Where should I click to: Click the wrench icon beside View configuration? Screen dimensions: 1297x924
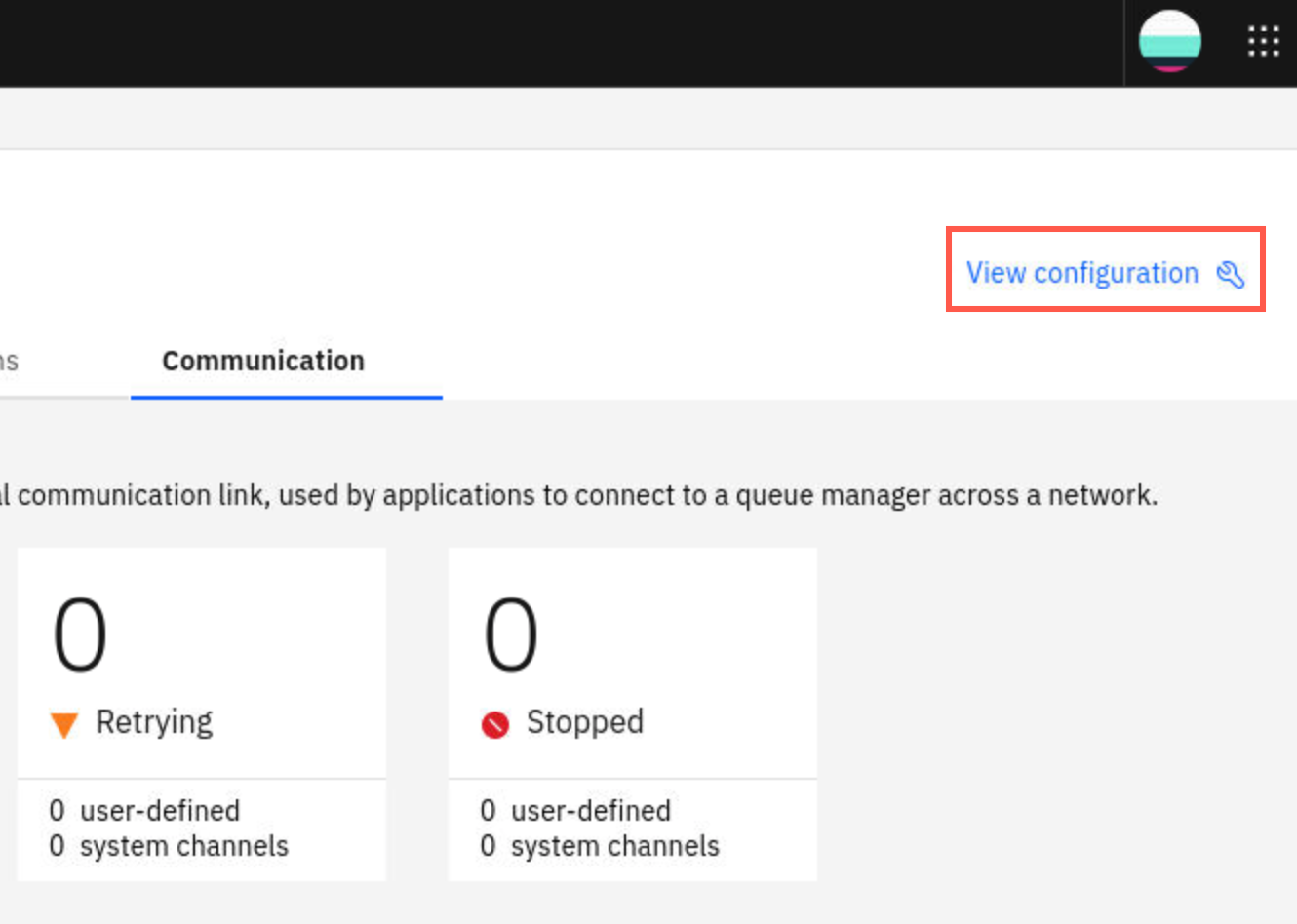[x=1231, y=275]
